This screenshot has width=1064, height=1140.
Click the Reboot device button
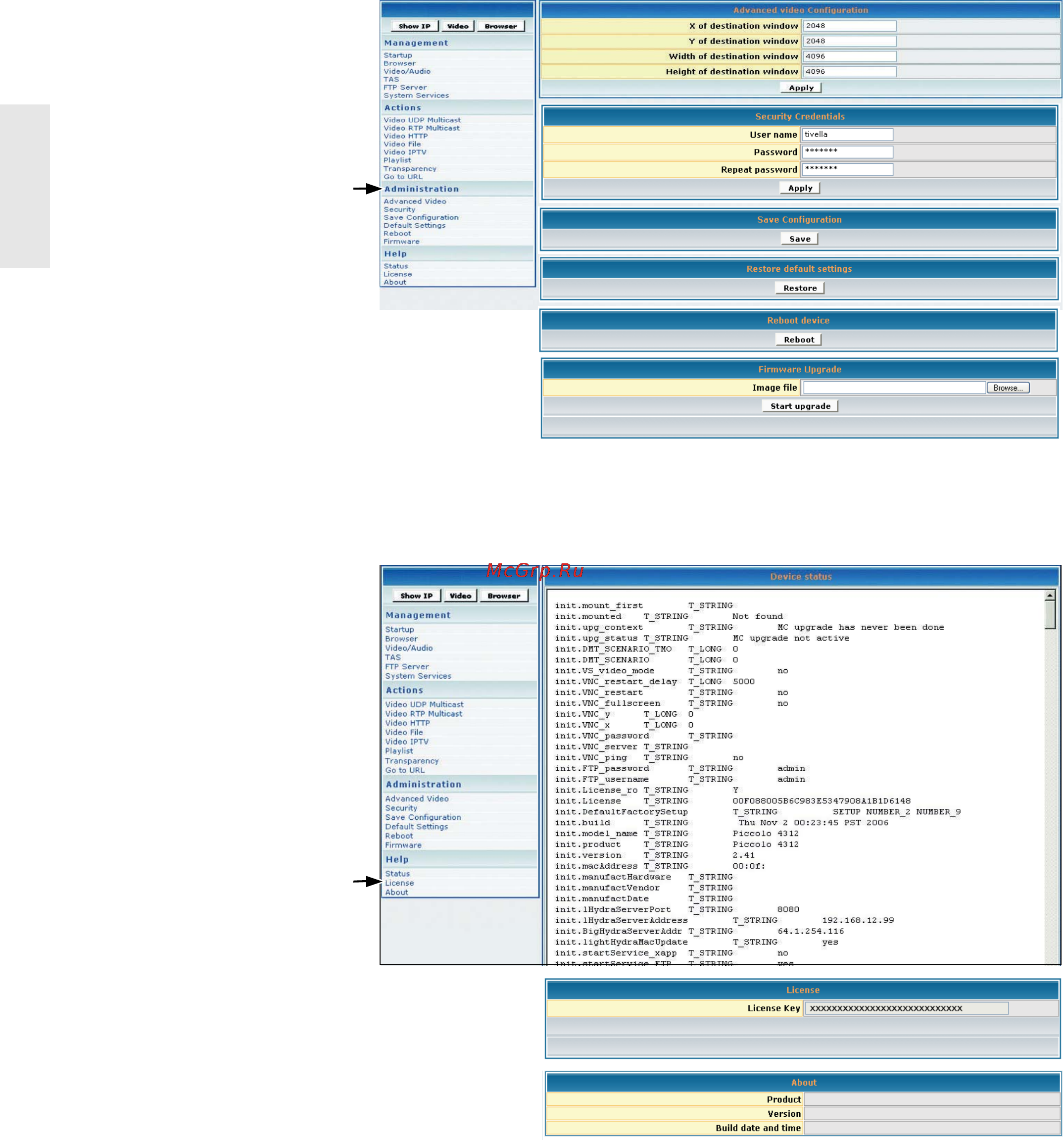click(x=799, y=340)
